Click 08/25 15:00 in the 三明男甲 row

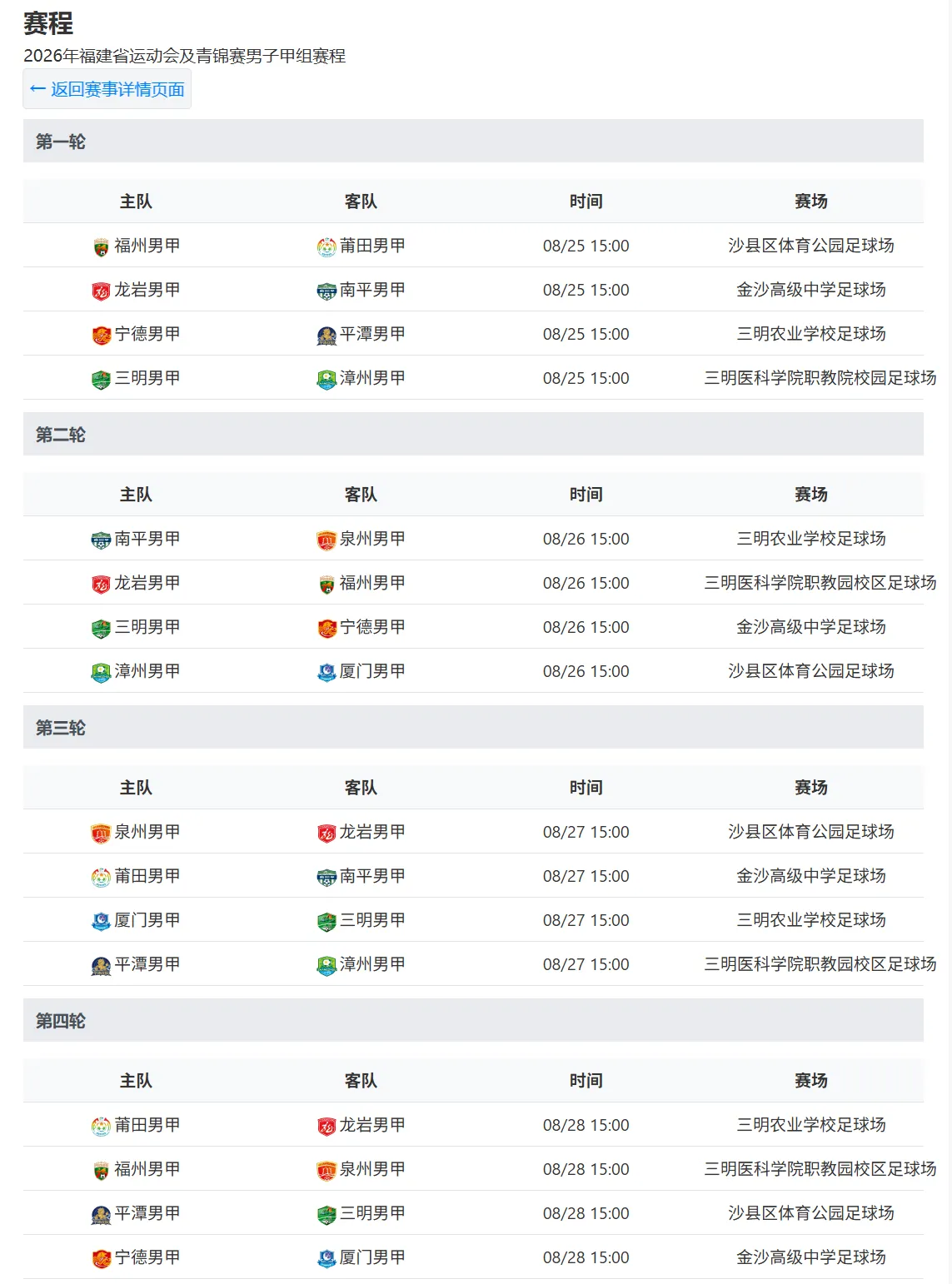(x=586, y=378)
